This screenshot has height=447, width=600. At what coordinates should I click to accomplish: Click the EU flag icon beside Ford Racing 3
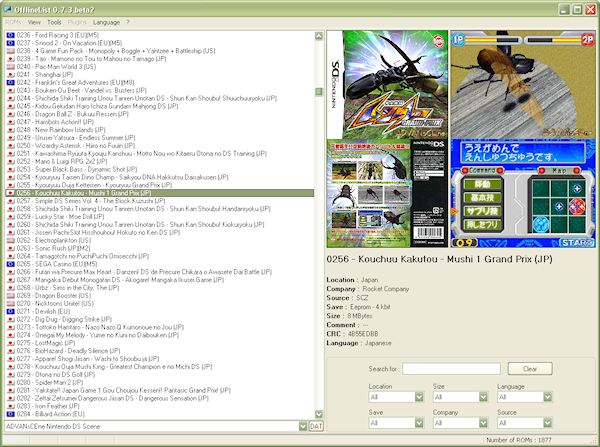tap(9, 34)
